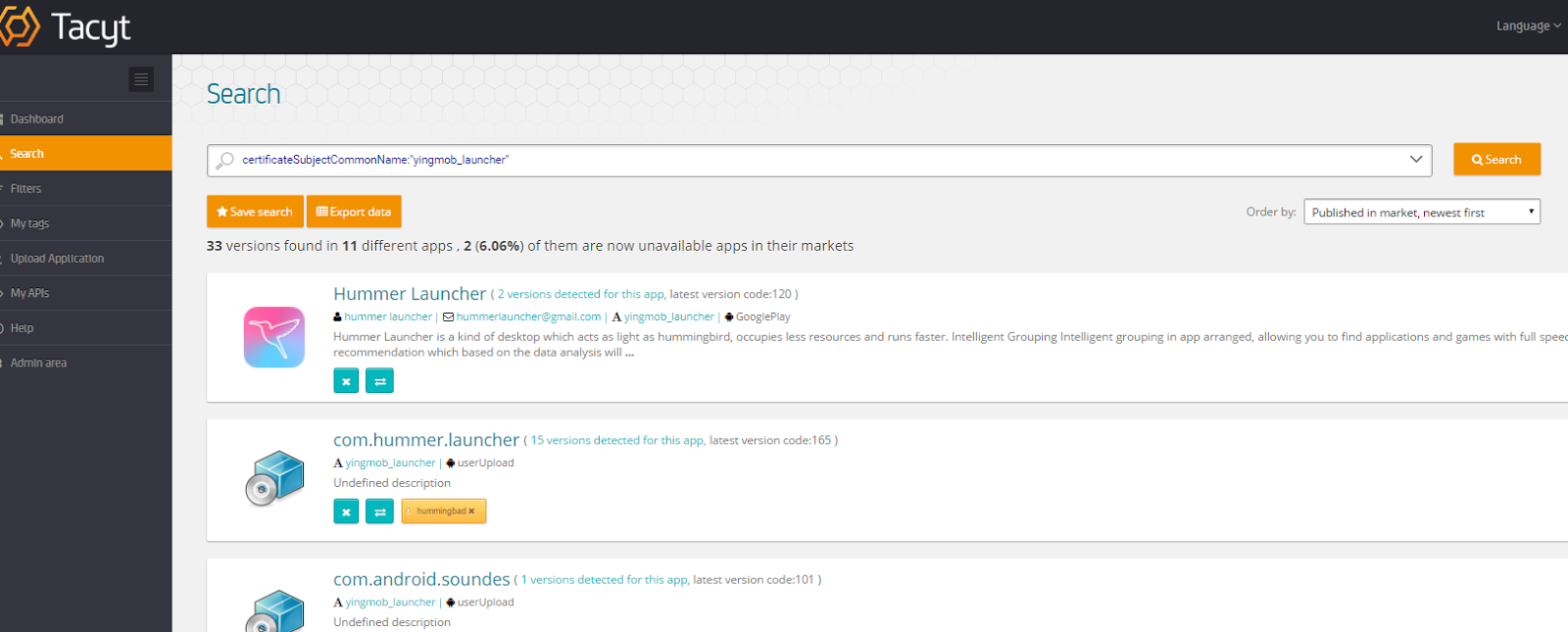Screen dimensions: 1568x632
Task: Click the Export data button
Action: tap(354, 212)
